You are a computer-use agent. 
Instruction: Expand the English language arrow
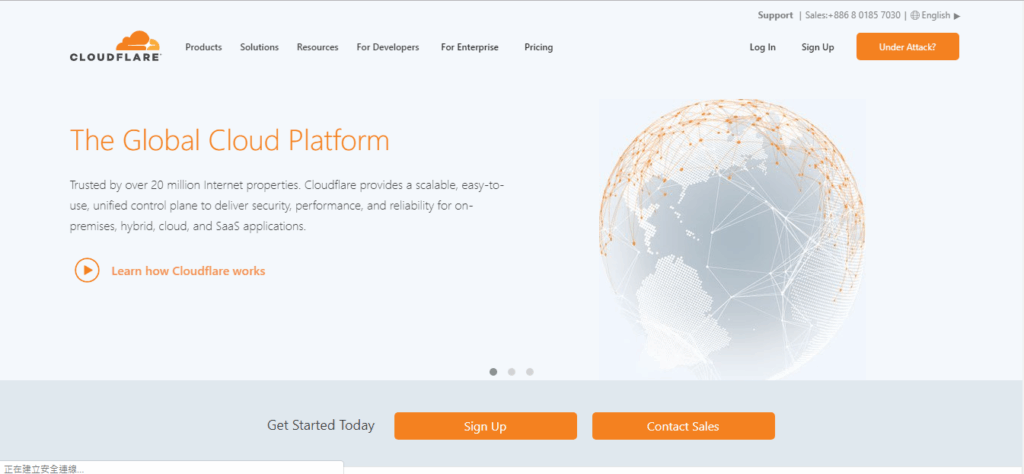point(957,16)
